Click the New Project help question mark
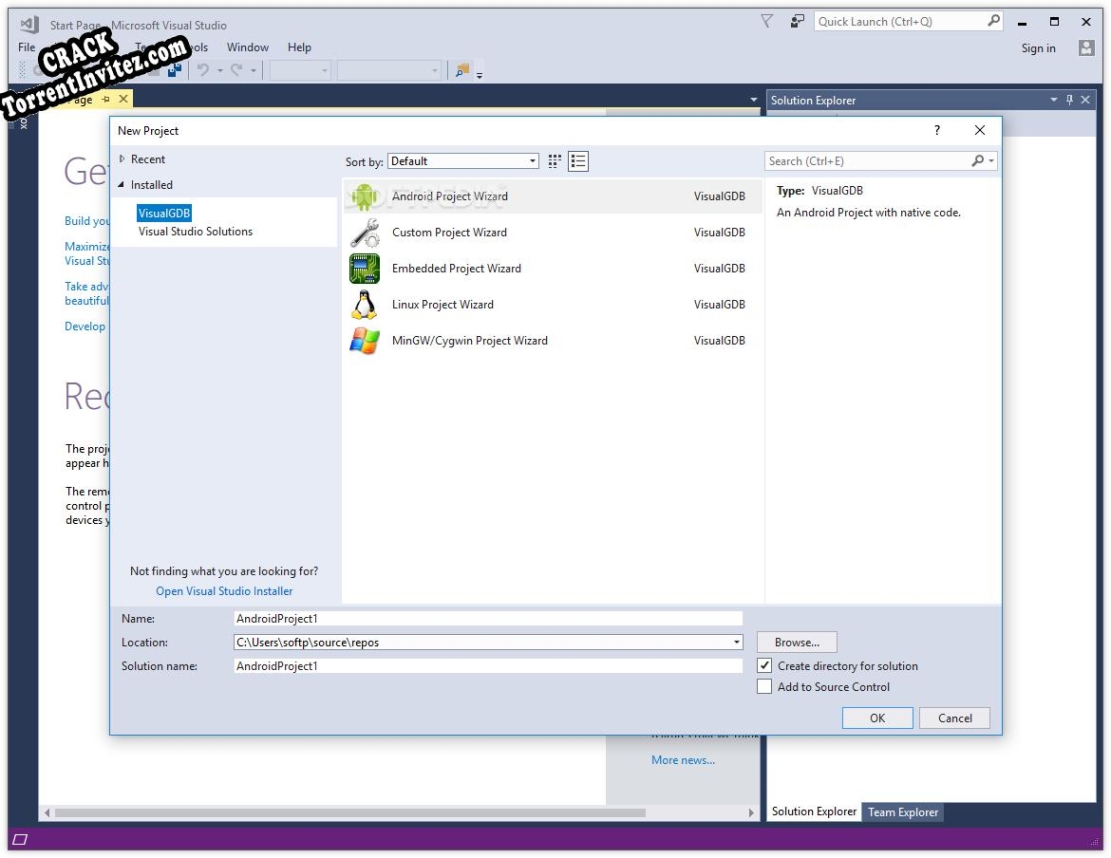Screen dimensions: 1111x858 [937, 130]
